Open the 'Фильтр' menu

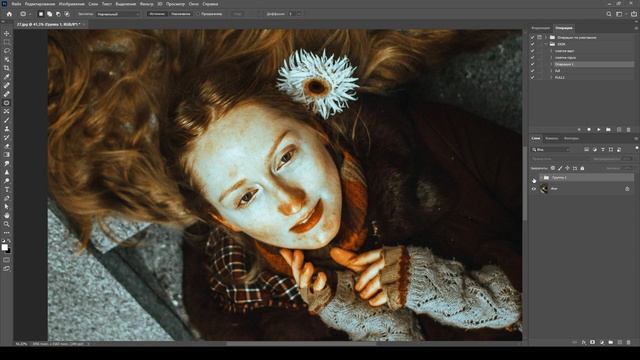pos(147,4)
